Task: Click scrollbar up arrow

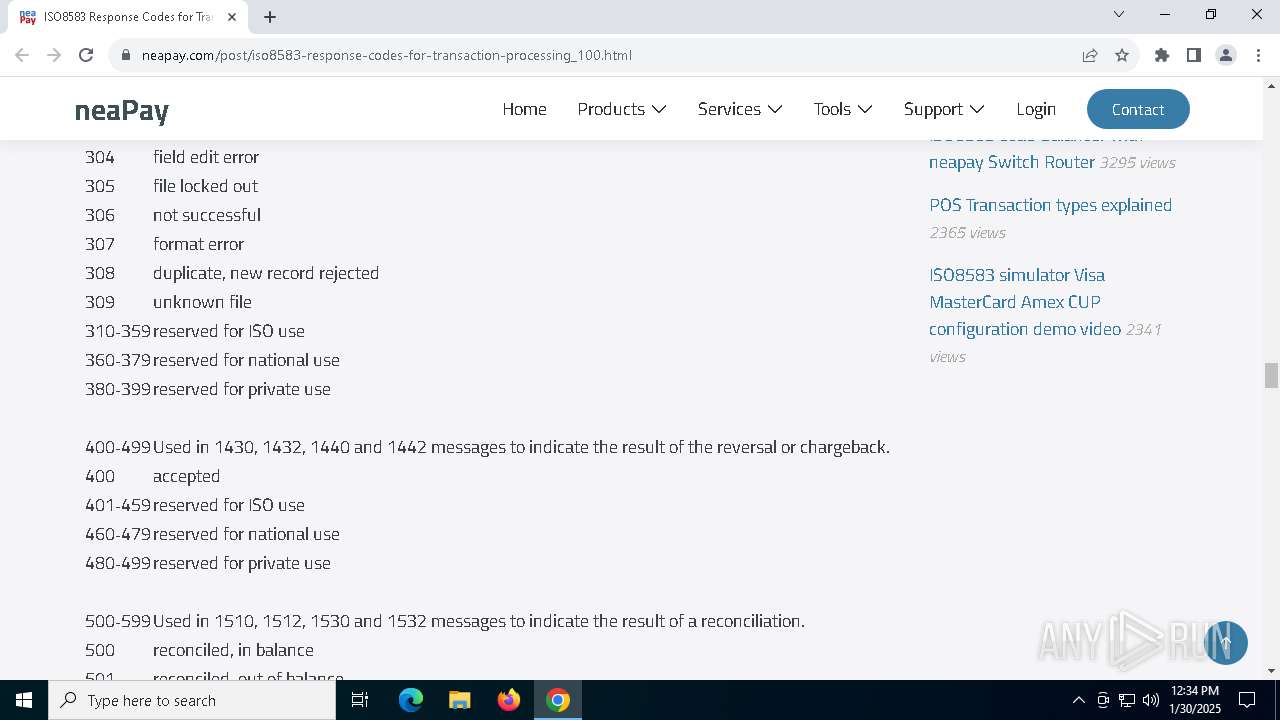Action: [1271, 85]
